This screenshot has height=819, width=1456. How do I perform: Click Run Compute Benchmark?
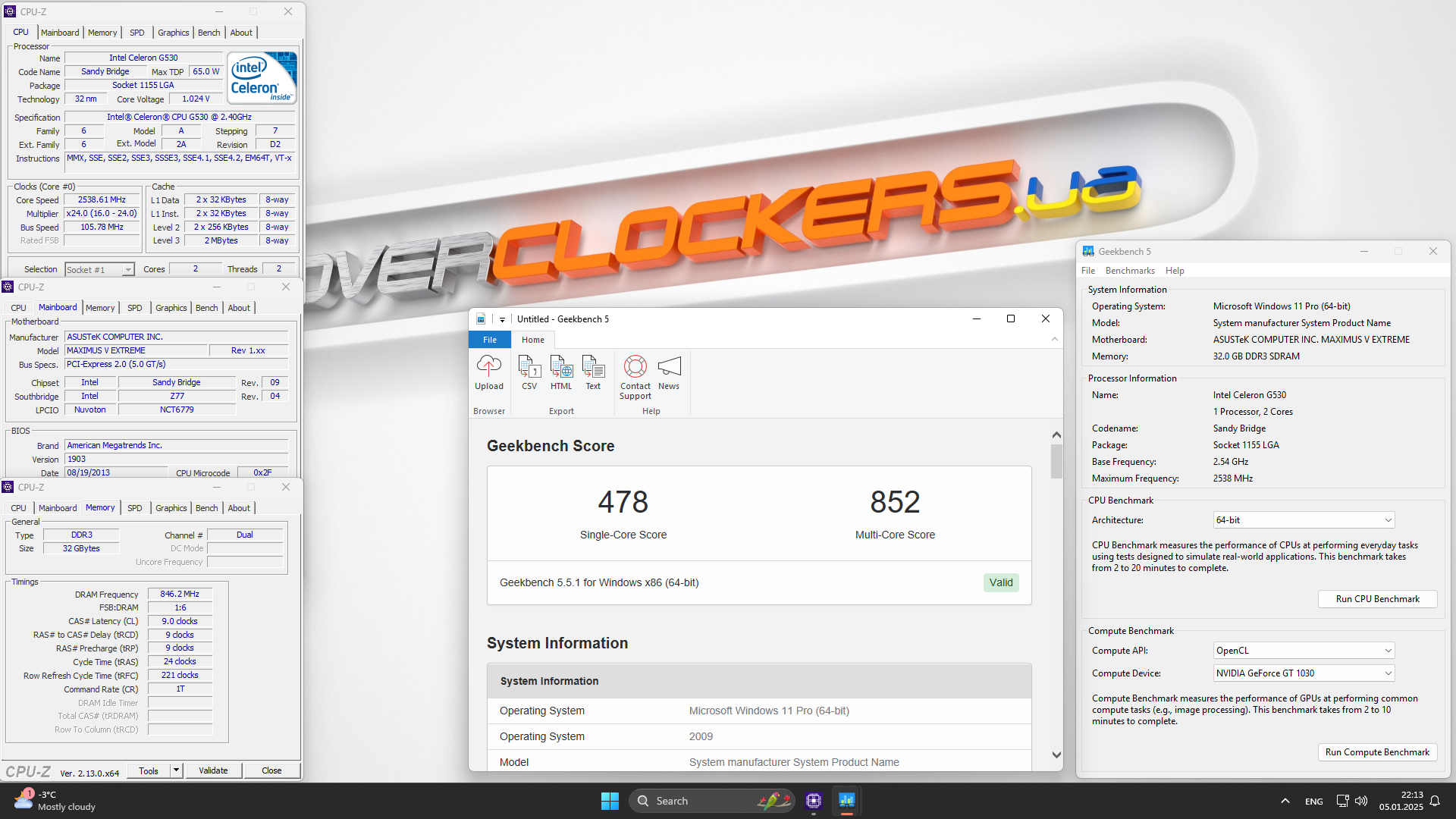(1377, 752)
